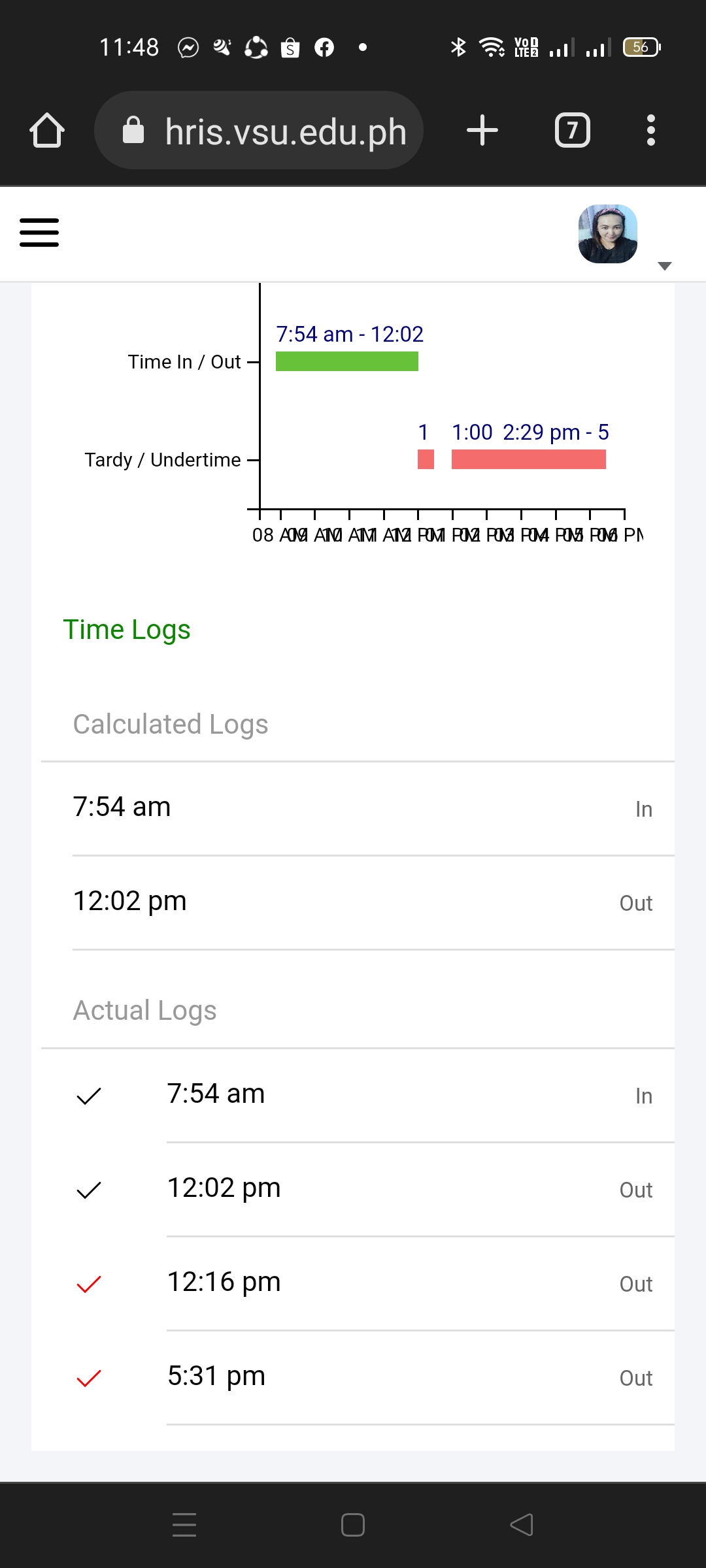The height and width of the screenshot is (1568, 706).
Task: Tap the Android home navigation button
Action: coord(353,1525)
